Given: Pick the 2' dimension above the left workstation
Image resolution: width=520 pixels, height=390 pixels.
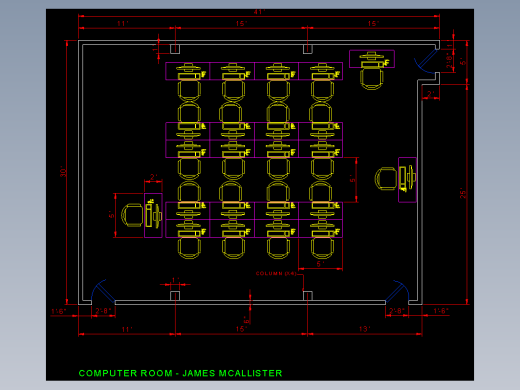Looking at the screenshot, I should tap(153, 177).
